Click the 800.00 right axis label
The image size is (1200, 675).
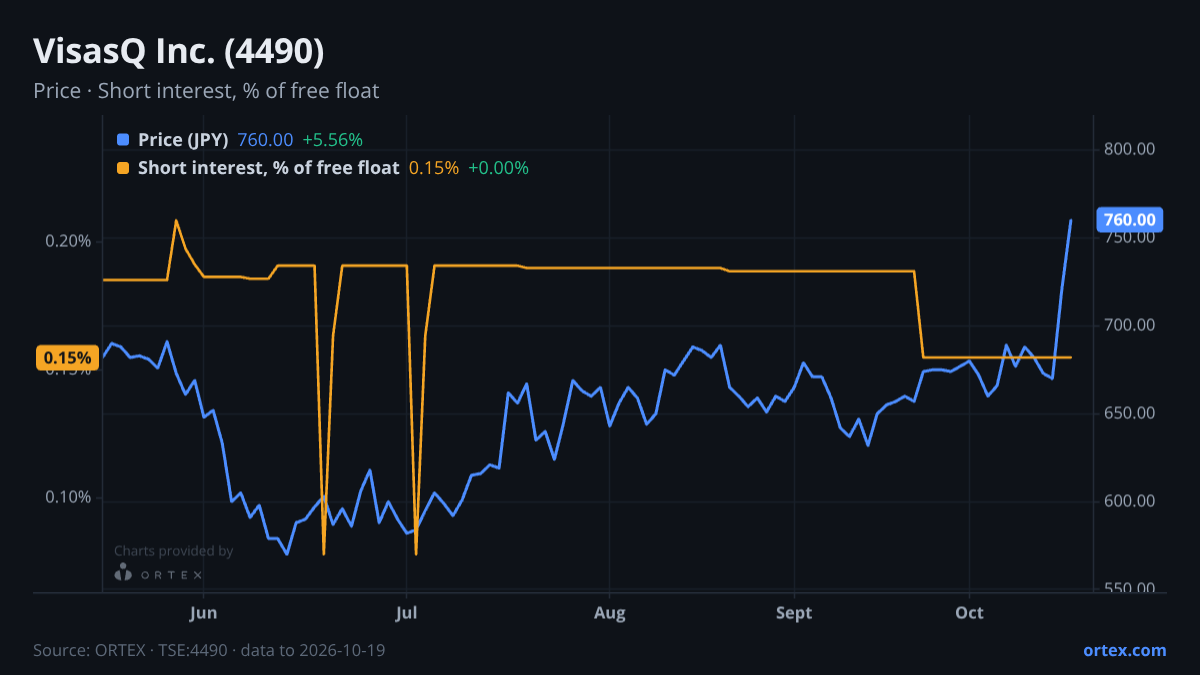[1130, 149]
